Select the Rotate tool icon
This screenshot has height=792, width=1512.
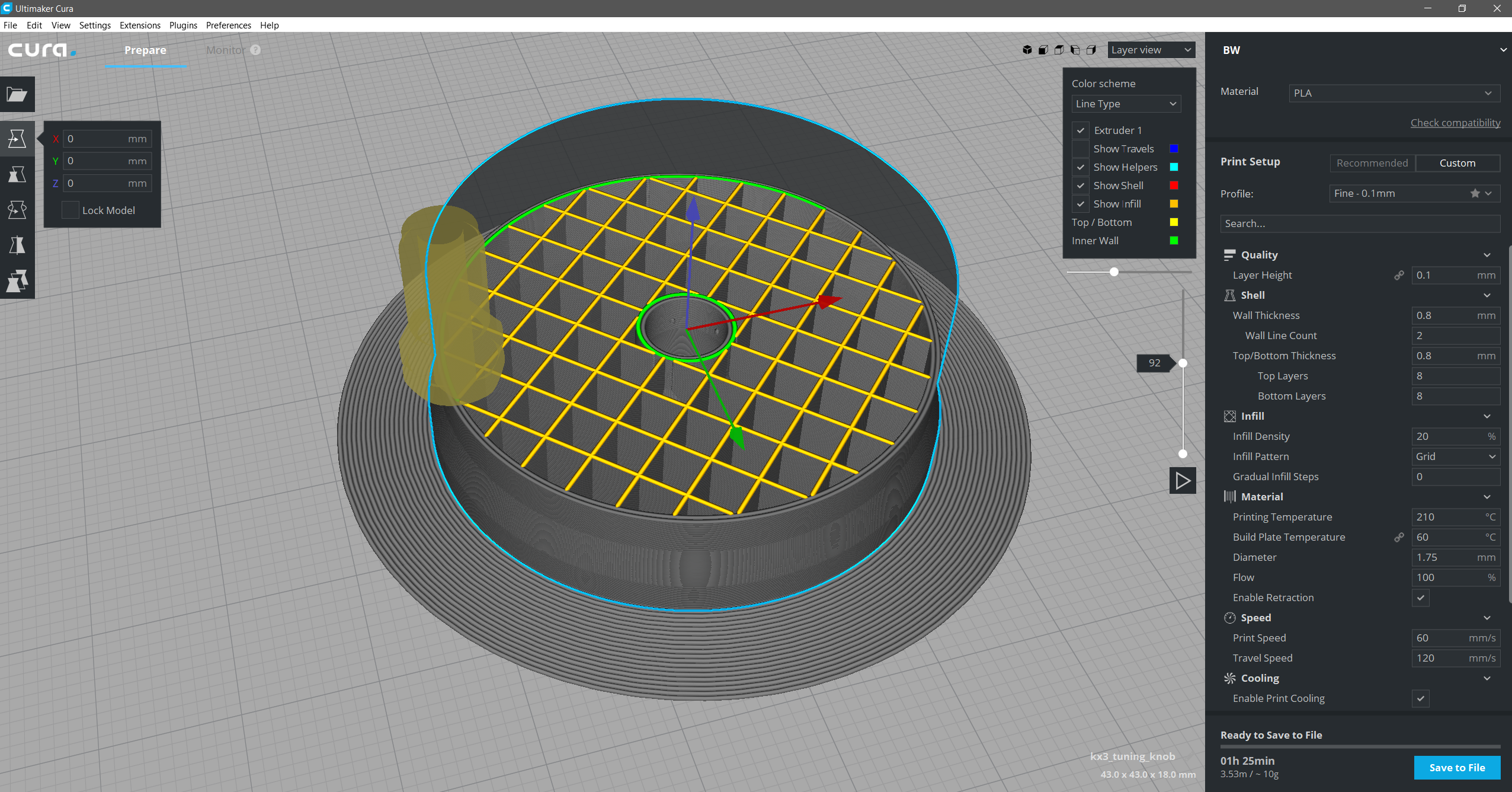(x=17, y=209)
